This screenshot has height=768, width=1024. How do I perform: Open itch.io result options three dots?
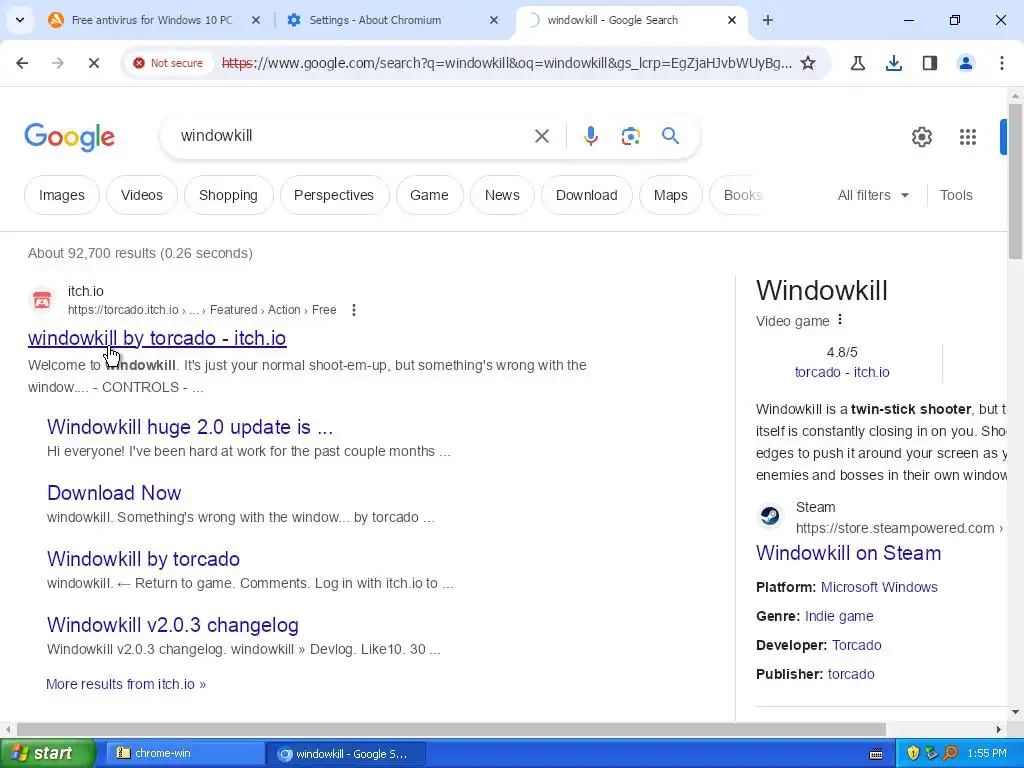coord(353,310)
